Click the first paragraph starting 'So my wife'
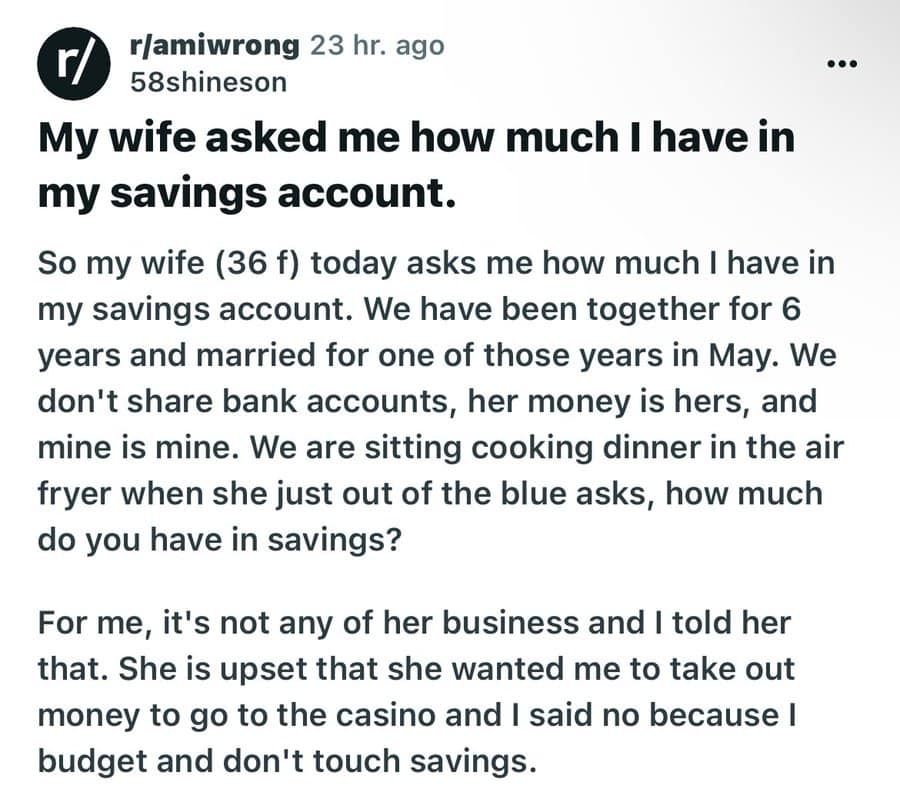This screenshot has height=802, width=900. (441, 401)
